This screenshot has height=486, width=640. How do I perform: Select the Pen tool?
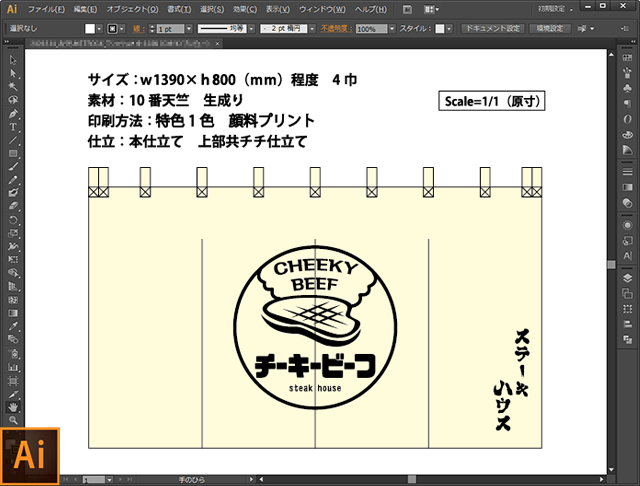tap(13, 113)
